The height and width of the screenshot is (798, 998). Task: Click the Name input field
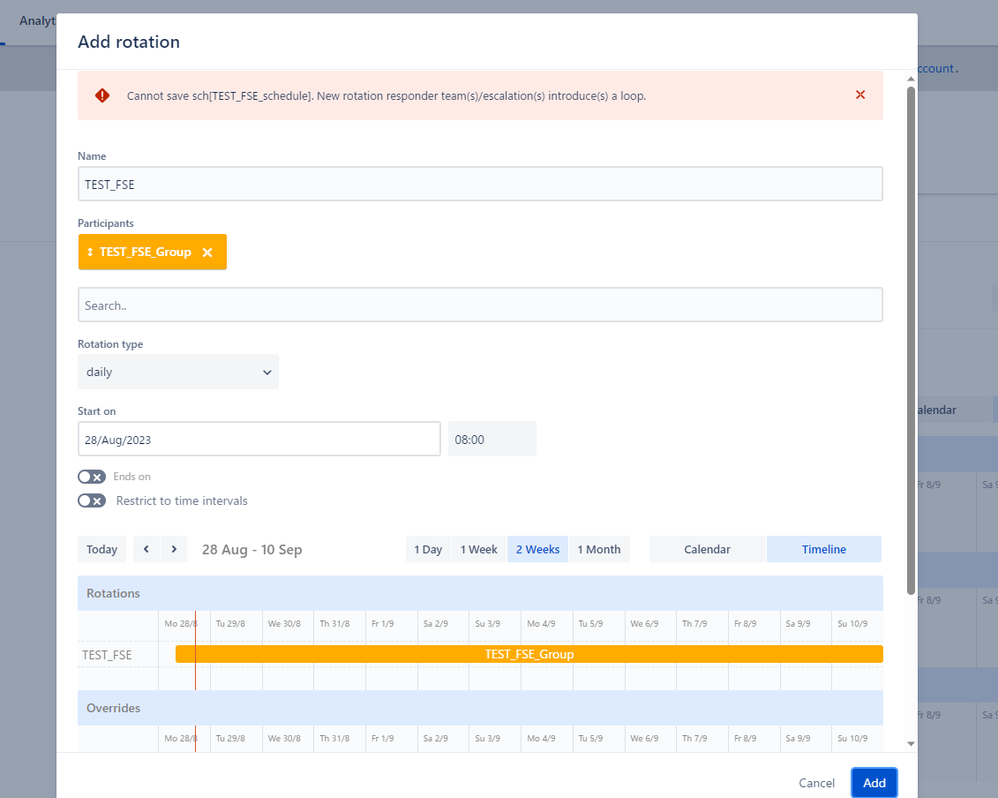click(480, 184)
